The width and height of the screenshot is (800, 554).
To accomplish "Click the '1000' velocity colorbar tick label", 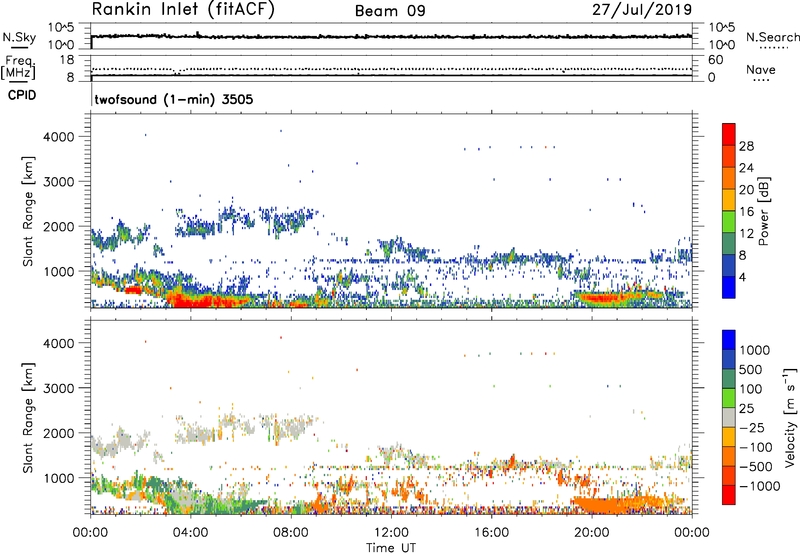I will click(x=755, y=350).
